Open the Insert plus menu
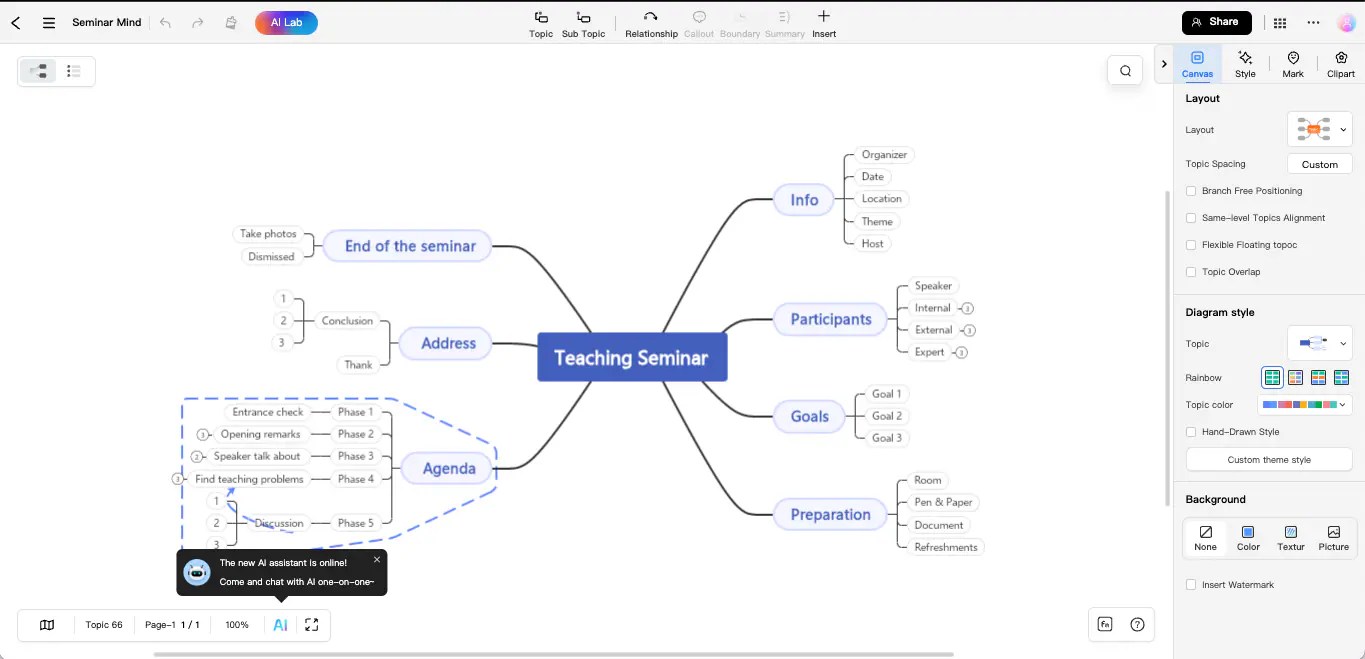The width and height of the screenshot is (1365, 659). point(824,24)
